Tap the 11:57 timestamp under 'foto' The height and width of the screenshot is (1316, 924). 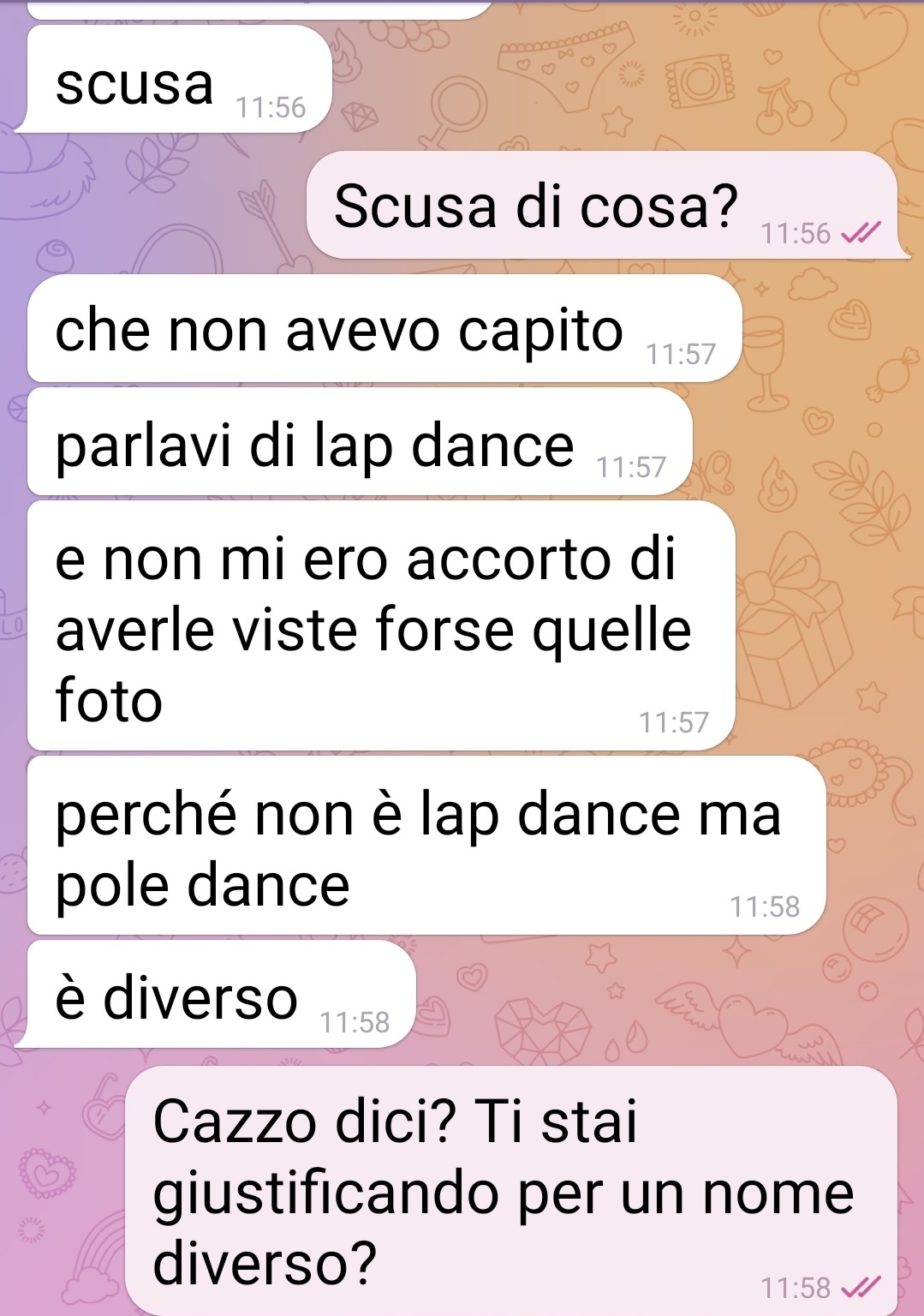point(675,722)
